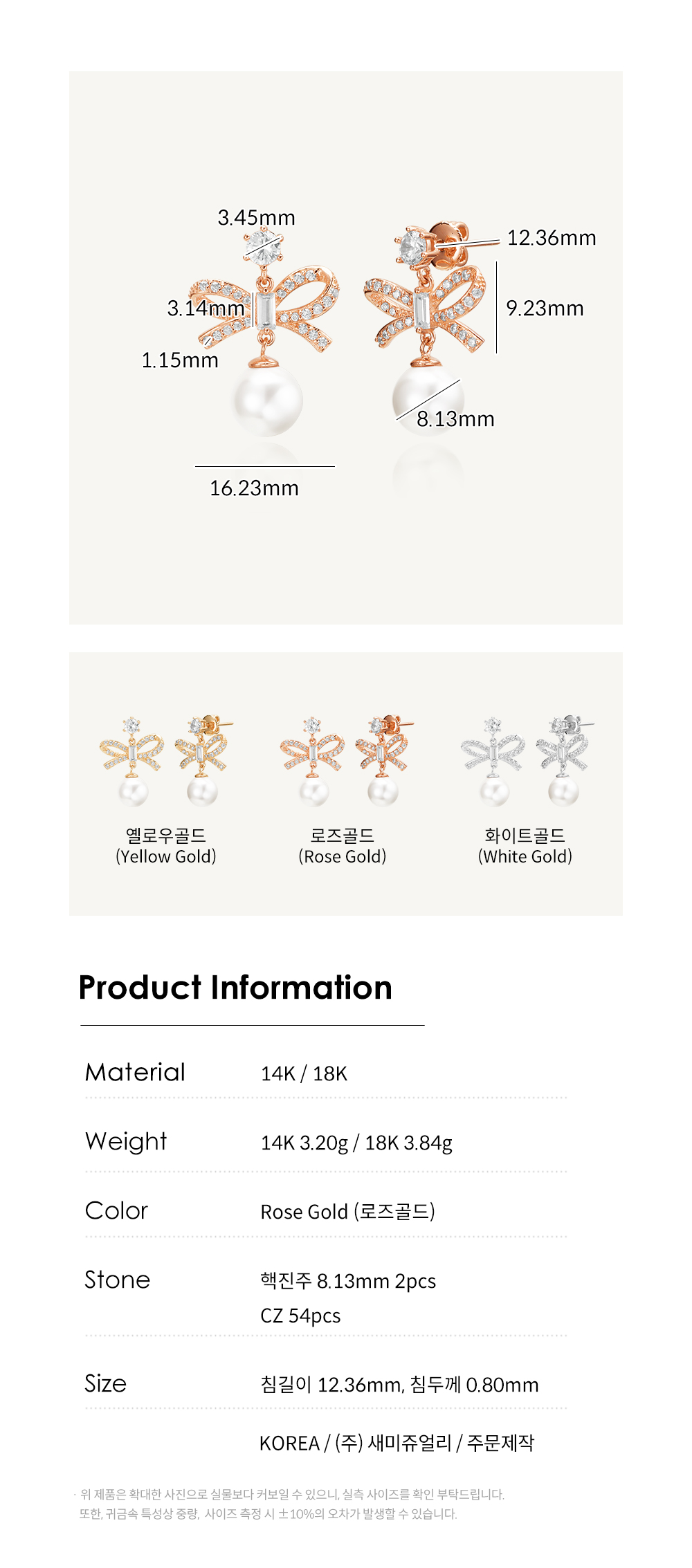Click the 8.13mm pearl diameter label
The height and width of the screenshot is (1568, 692).
coord(455,419)
